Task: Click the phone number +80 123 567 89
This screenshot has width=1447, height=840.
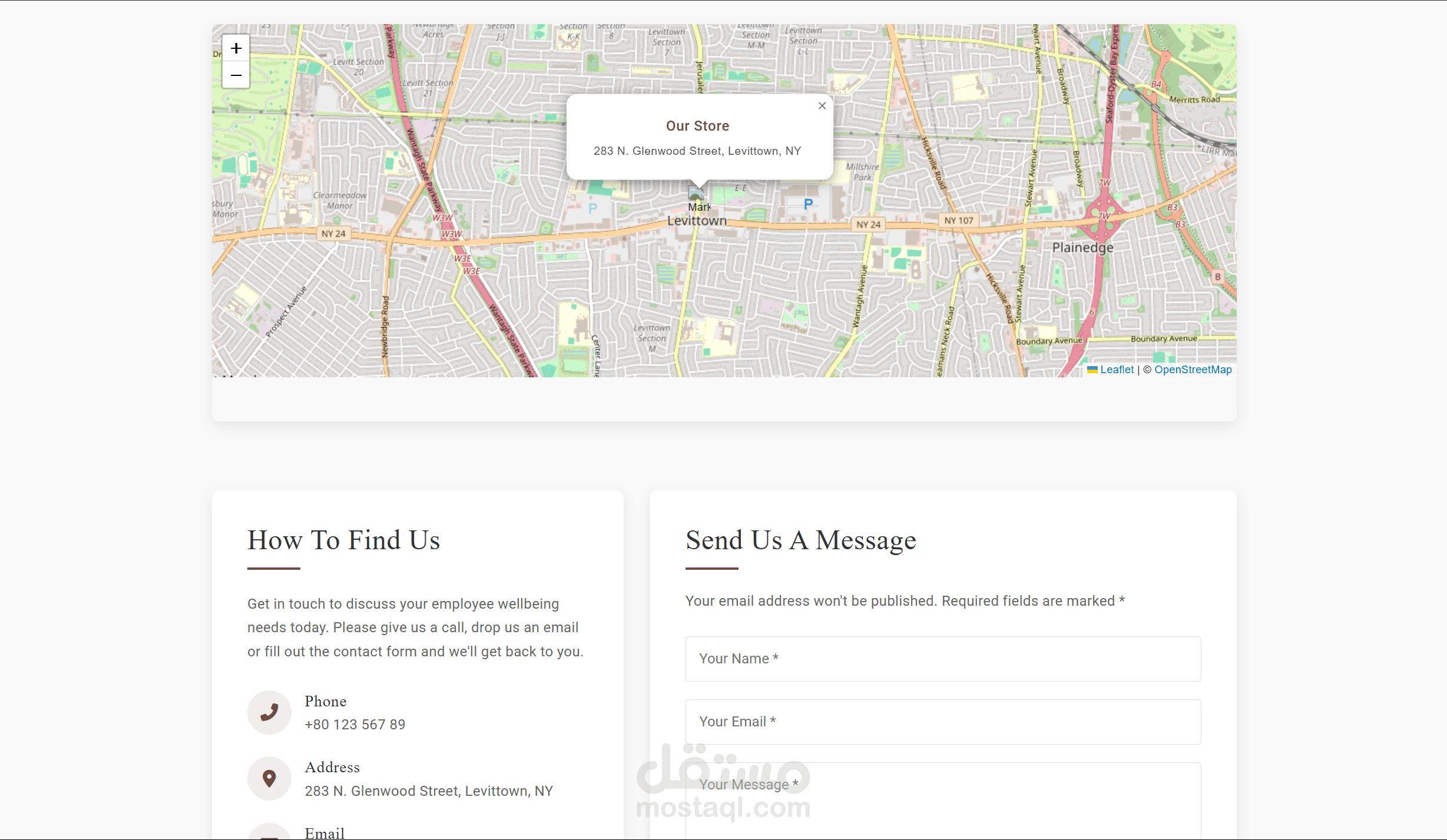Action: point(355,725)
